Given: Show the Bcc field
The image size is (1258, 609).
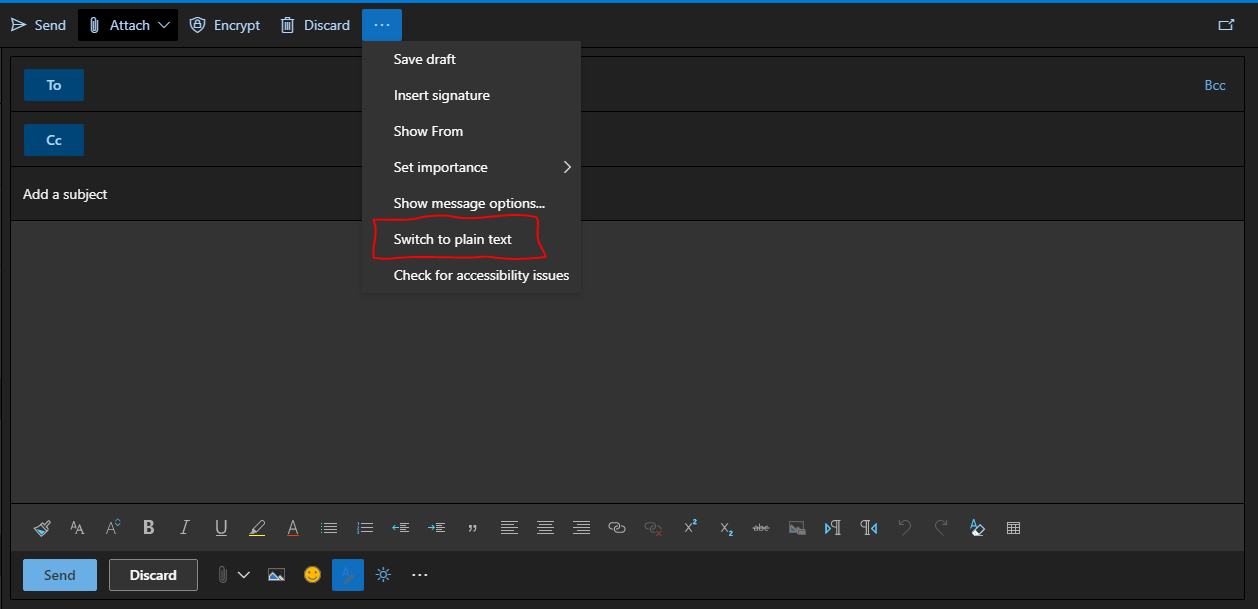Looking at the screenshot, I should [x=1214, y=85].
